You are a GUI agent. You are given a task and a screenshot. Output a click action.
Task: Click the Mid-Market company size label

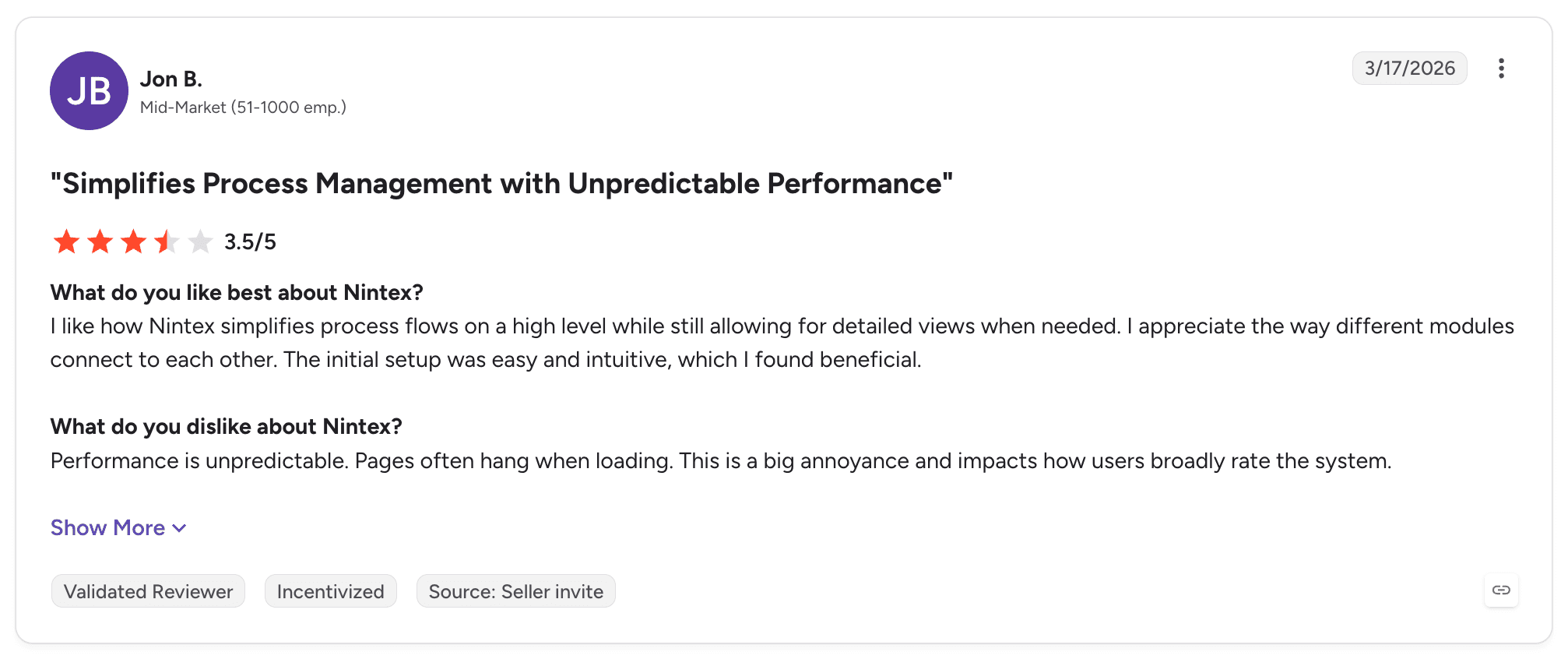click(243, 107)
